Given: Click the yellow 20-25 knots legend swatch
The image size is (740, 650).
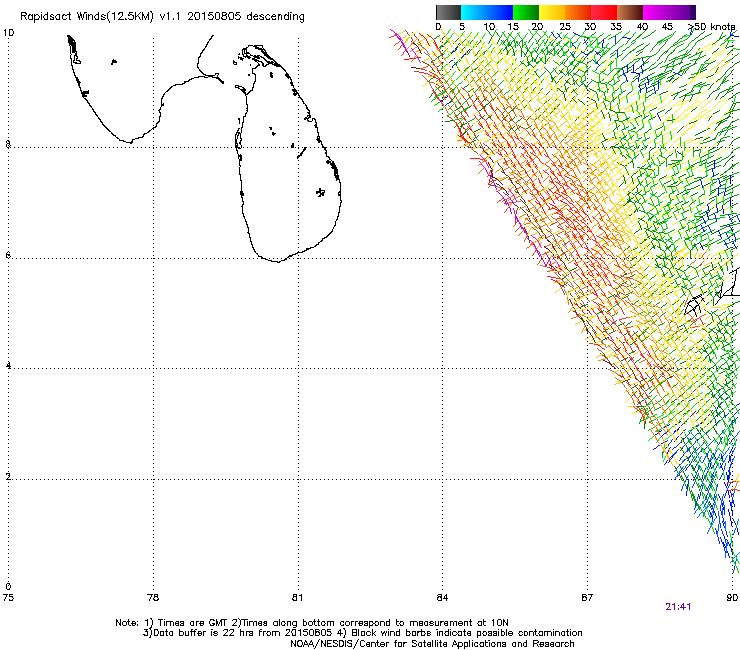Looking at the screenshot, I should point(552,12).
